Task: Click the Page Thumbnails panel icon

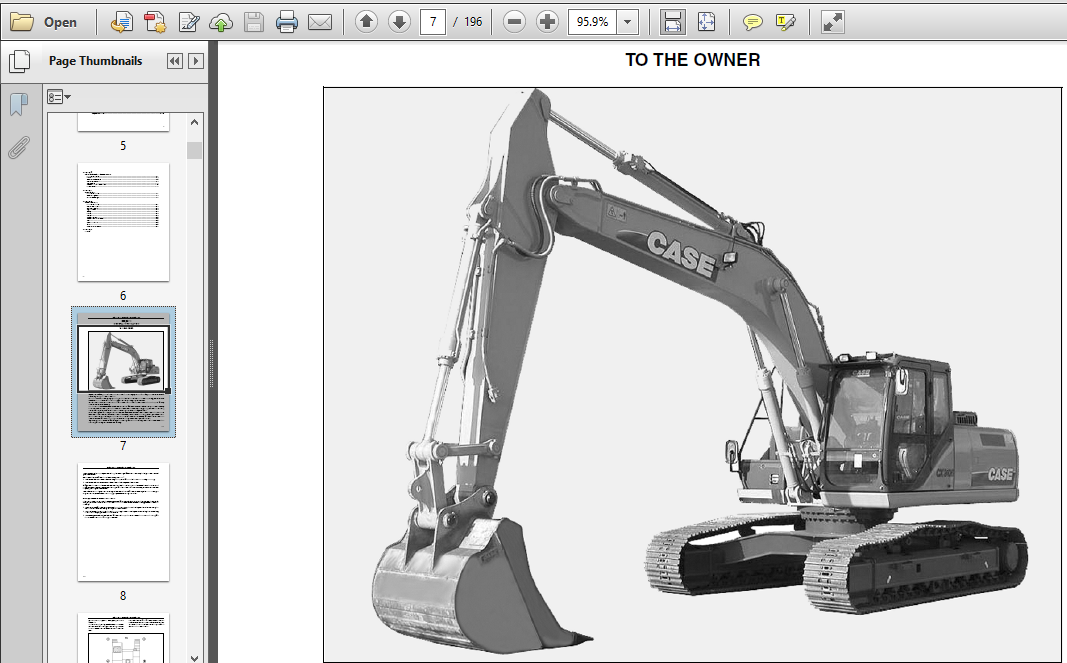Action: pos(20,61)
